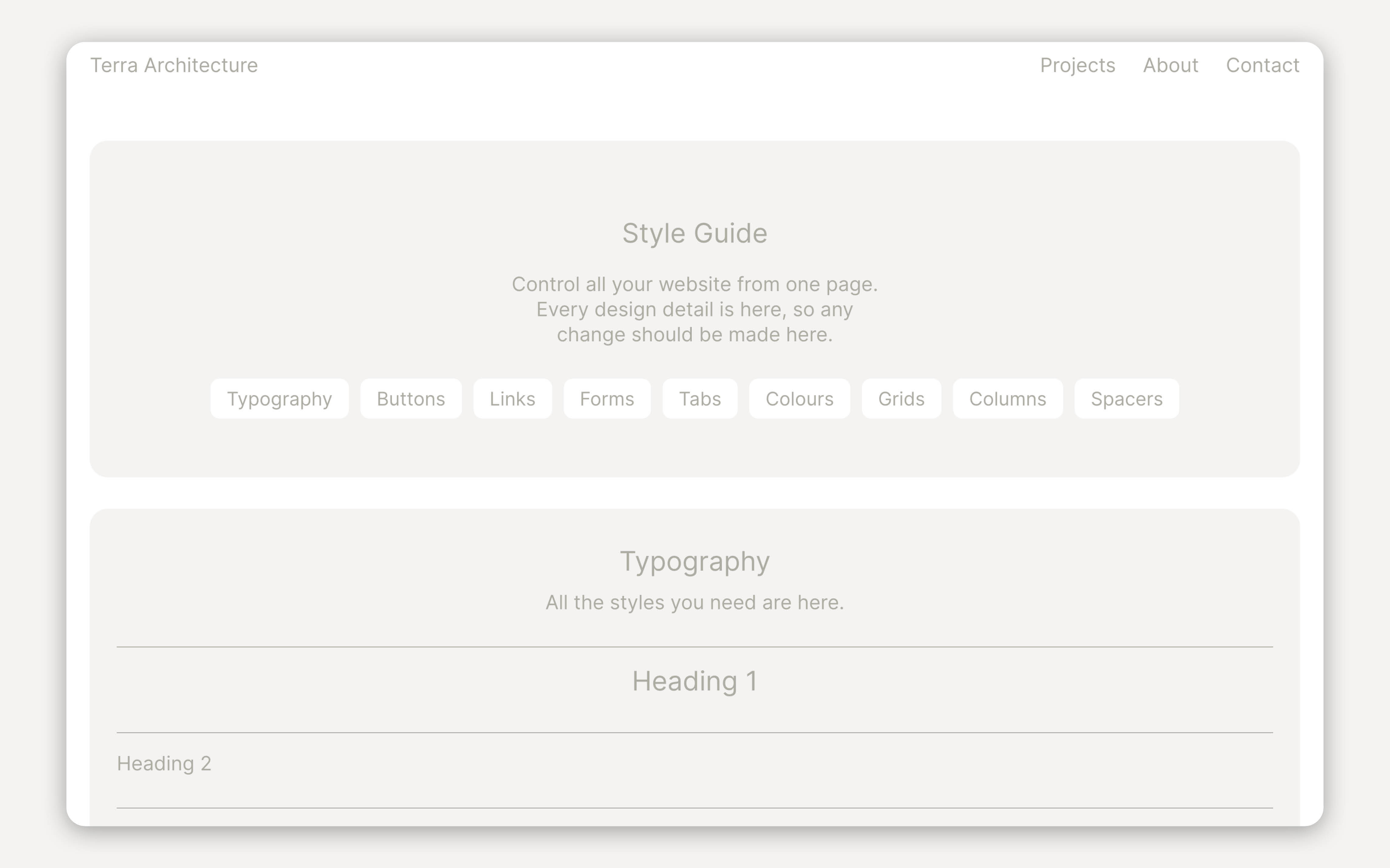Image resolution: width=1390 pixels, height=868 pixels.
Task: Click the Style Guide title
Action: click(x=695, y=233)
